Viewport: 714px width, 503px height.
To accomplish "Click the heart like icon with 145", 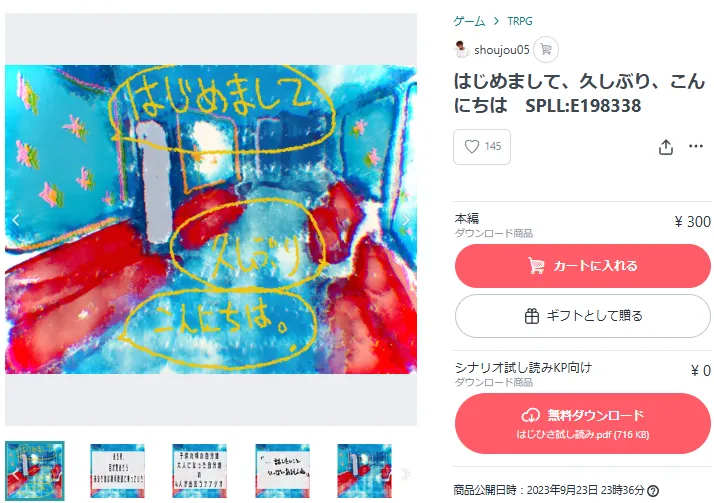I will (482, 147).
